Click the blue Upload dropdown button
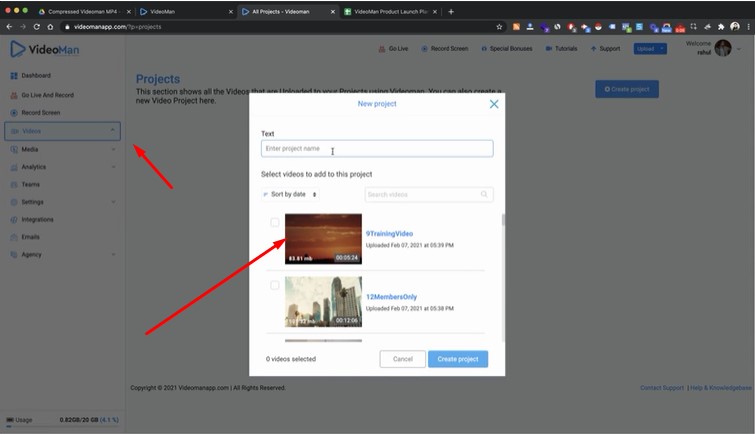755x434 pixels. tap(650, 49)
